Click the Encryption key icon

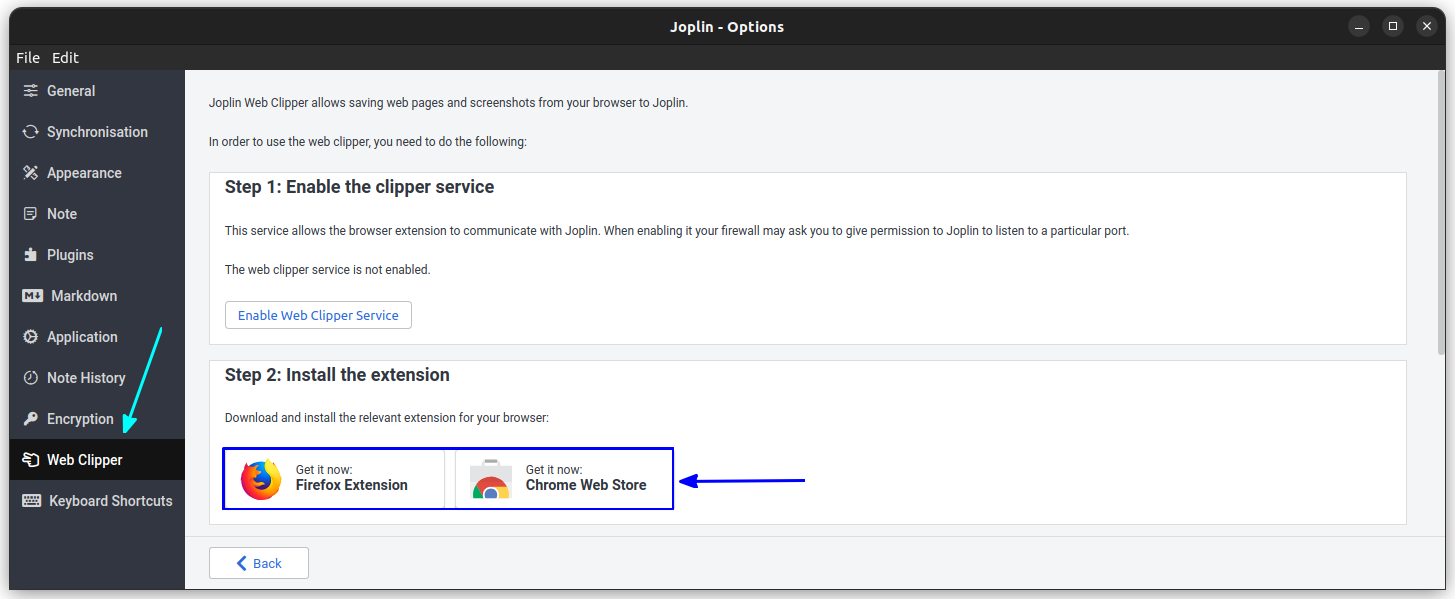tap(30, 418)
